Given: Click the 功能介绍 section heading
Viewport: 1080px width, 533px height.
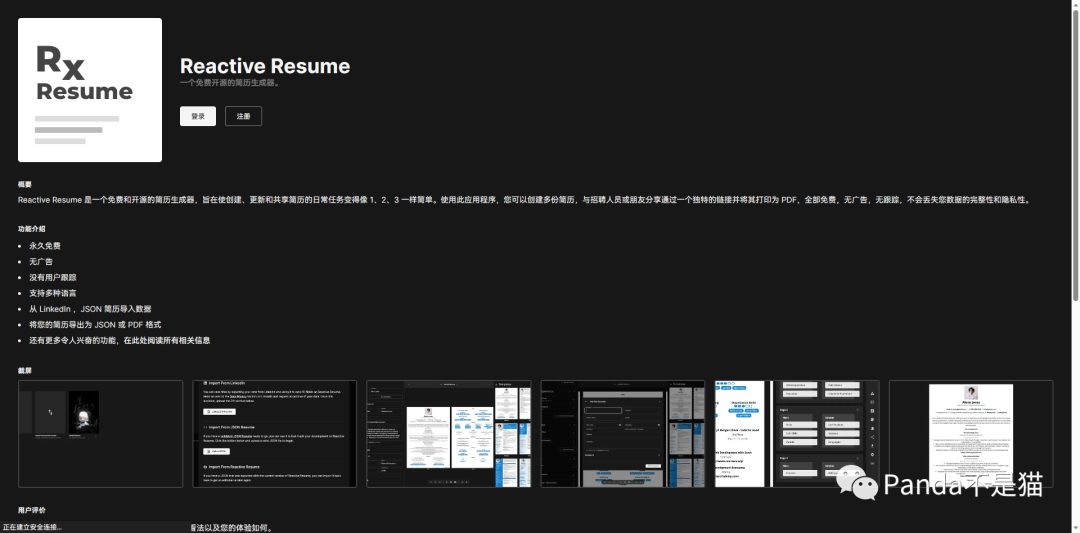Looking at the screenshot, I should point(32,229).
